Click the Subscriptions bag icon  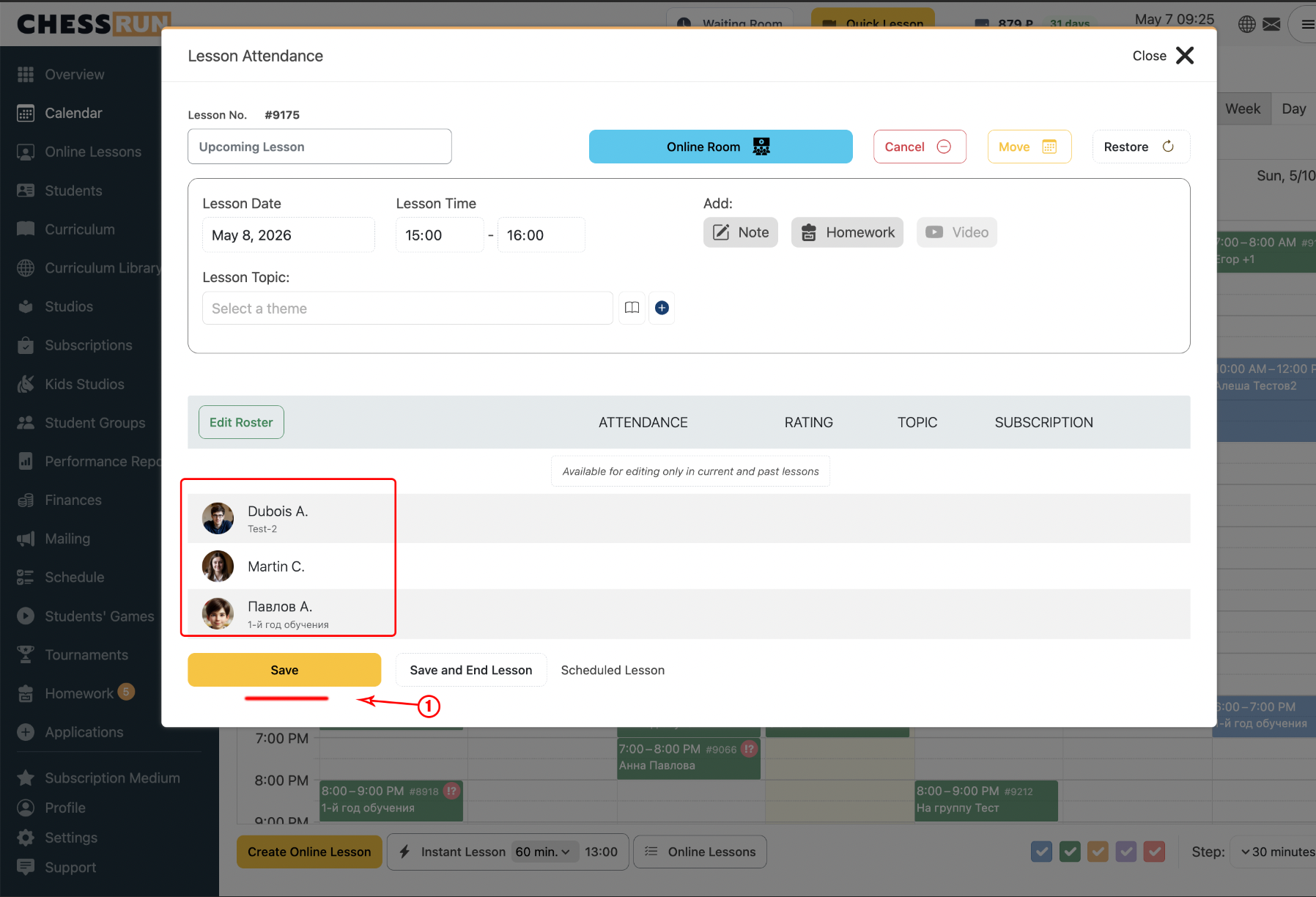click(26, 345)
